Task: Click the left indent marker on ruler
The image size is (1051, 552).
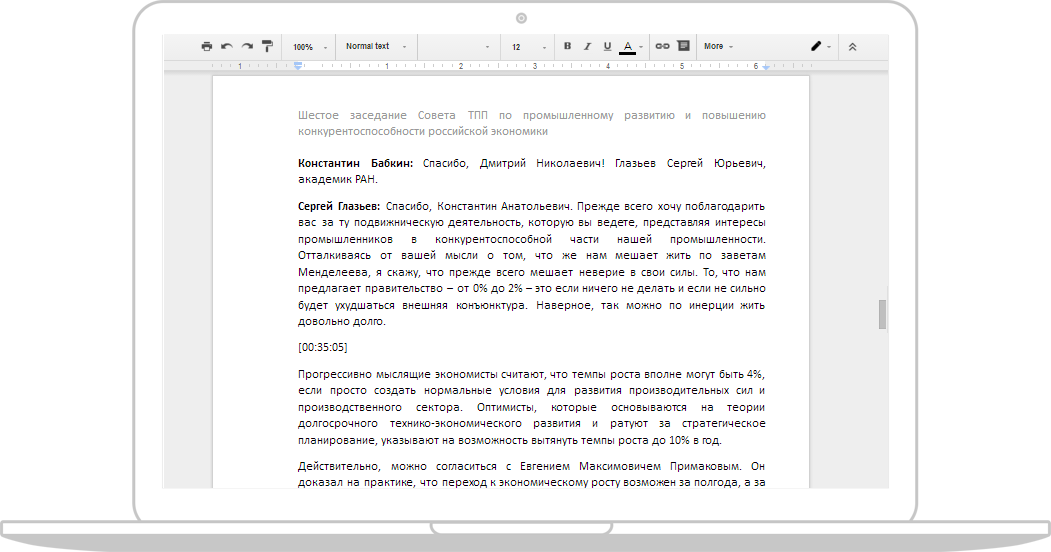Action: [298, 67]
